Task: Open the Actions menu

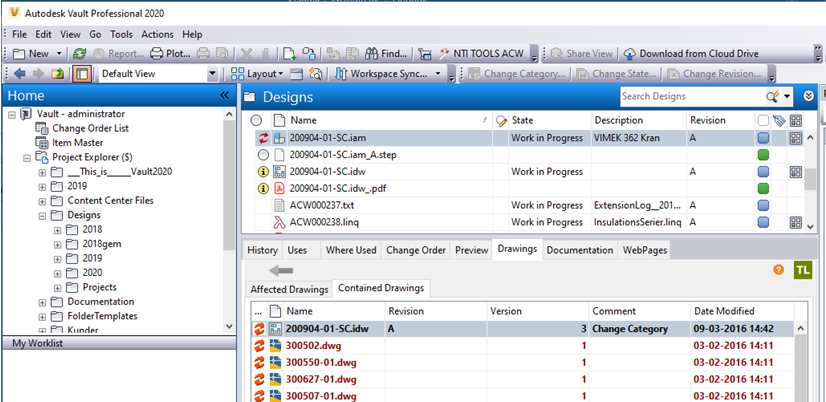Action: click(157, 34)
